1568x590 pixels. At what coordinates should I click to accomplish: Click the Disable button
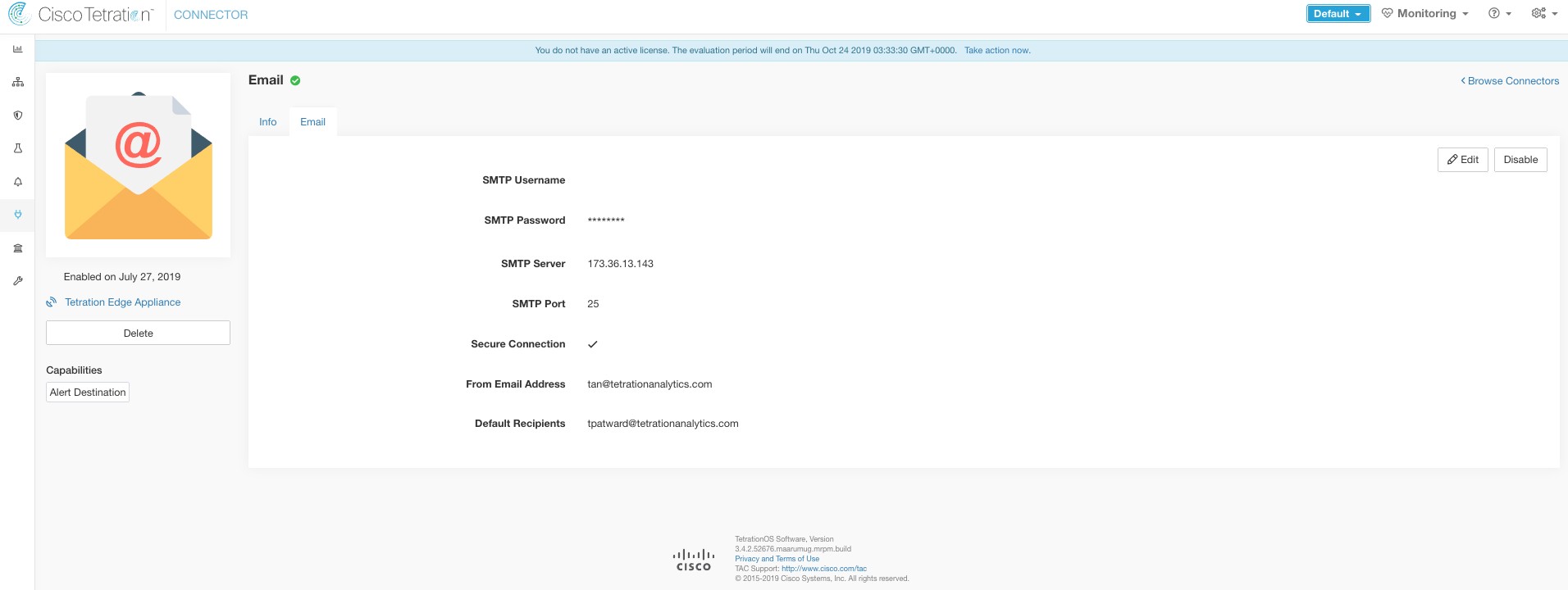pos(1520,160)
